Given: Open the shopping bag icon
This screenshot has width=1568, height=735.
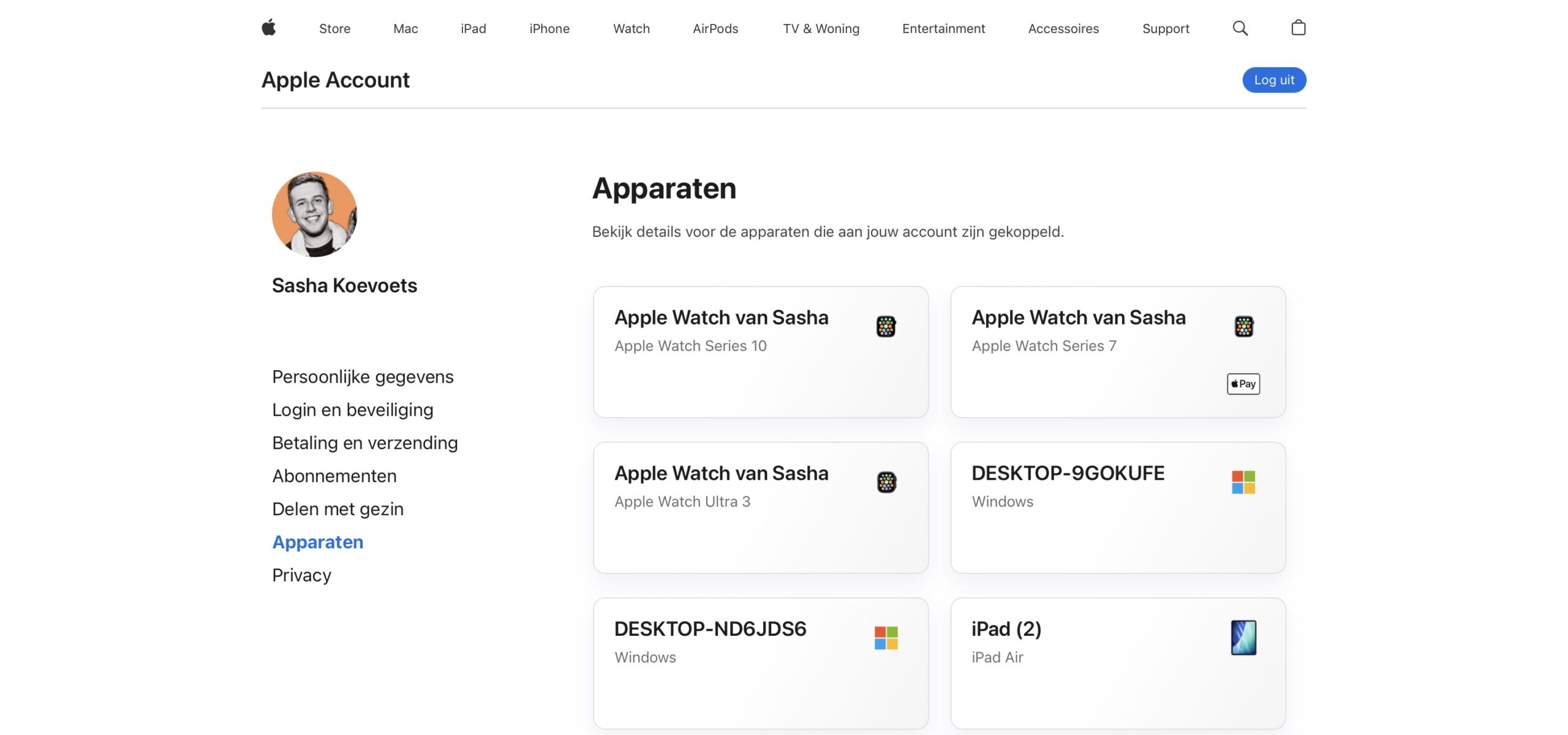Looking at the screenshot, I should pos(1298,28).
